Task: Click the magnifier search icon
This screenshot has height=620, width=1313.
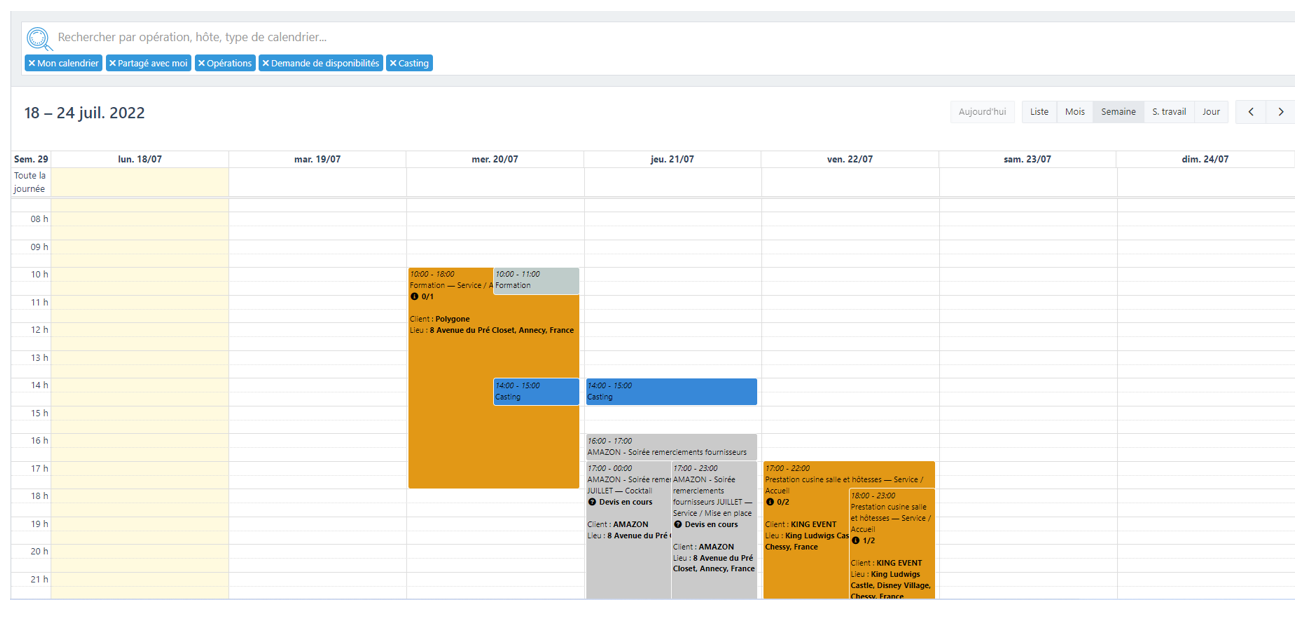Action: [39, 38]
